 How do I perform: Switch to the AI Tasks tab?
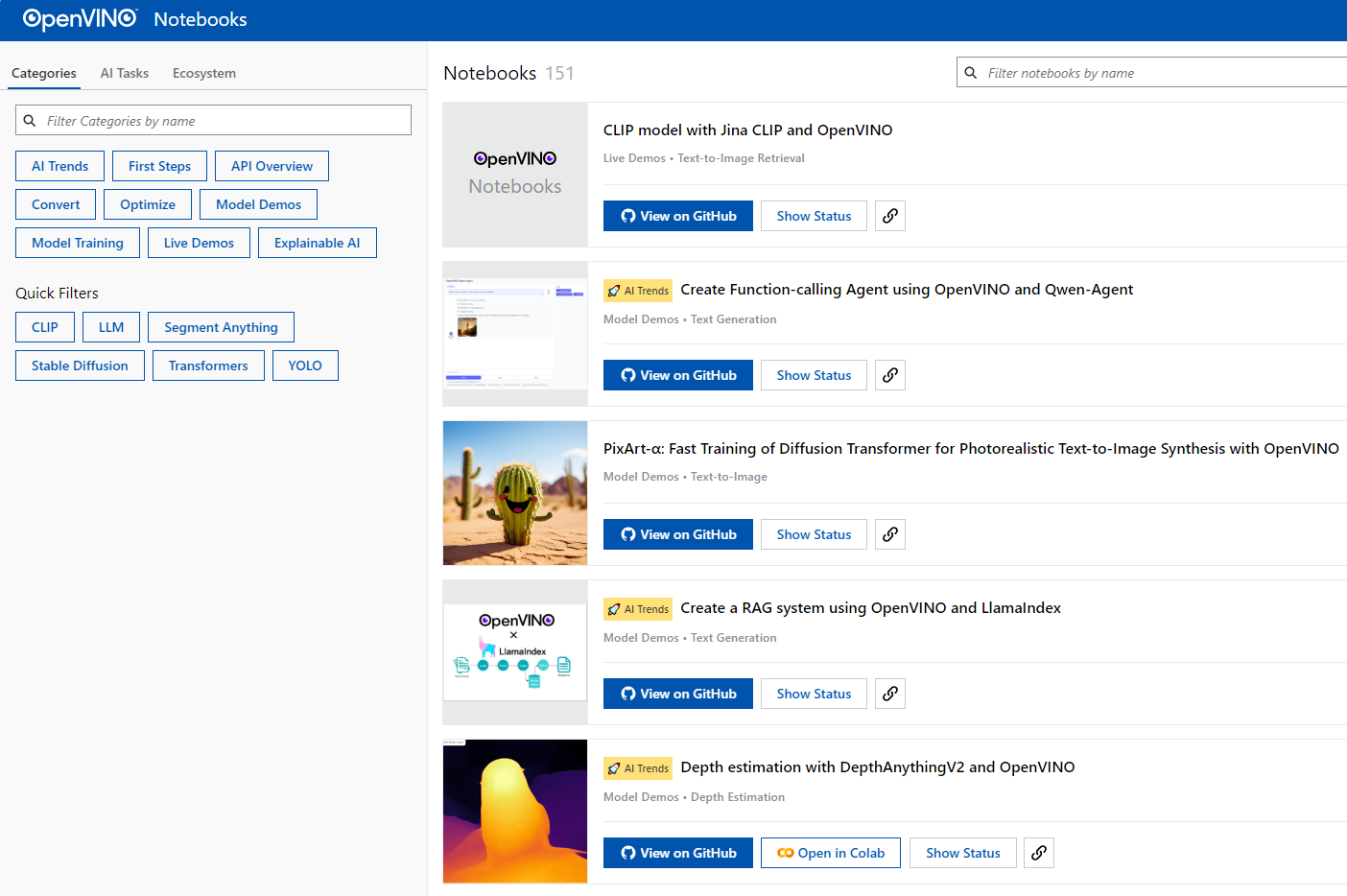[125, 73]
